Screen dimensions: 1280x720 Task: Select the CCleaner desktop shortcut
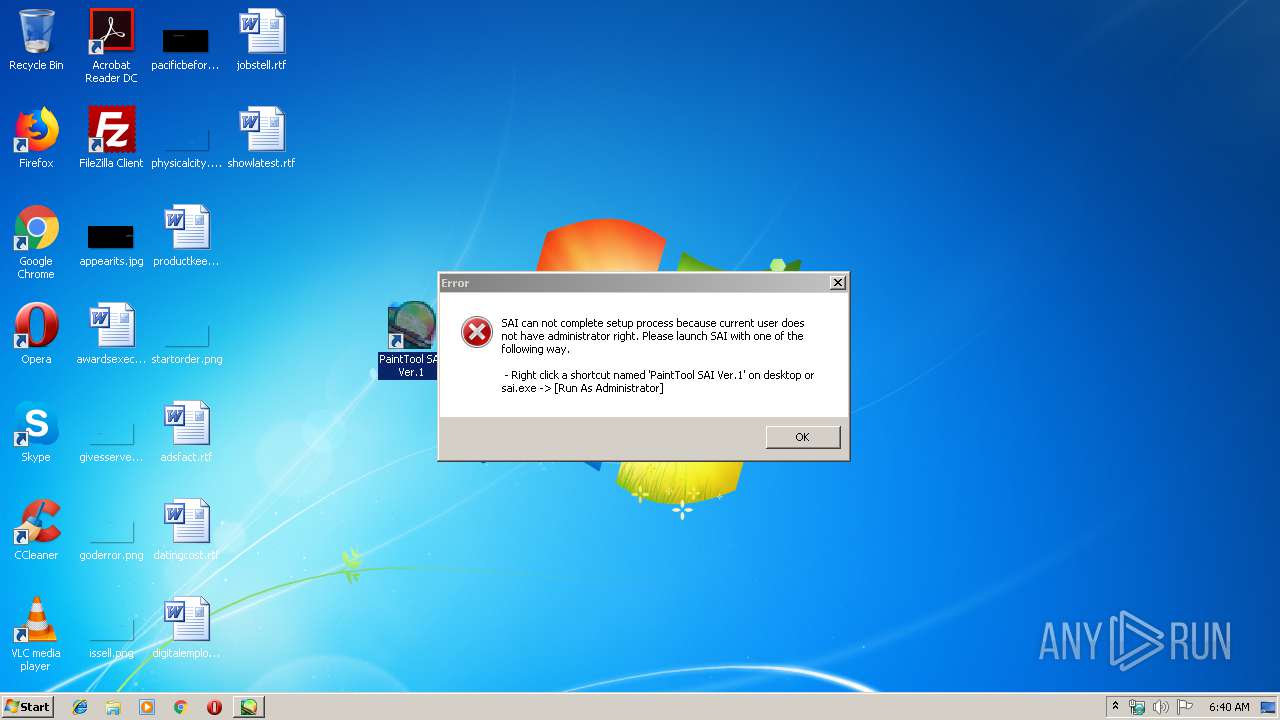36,530
